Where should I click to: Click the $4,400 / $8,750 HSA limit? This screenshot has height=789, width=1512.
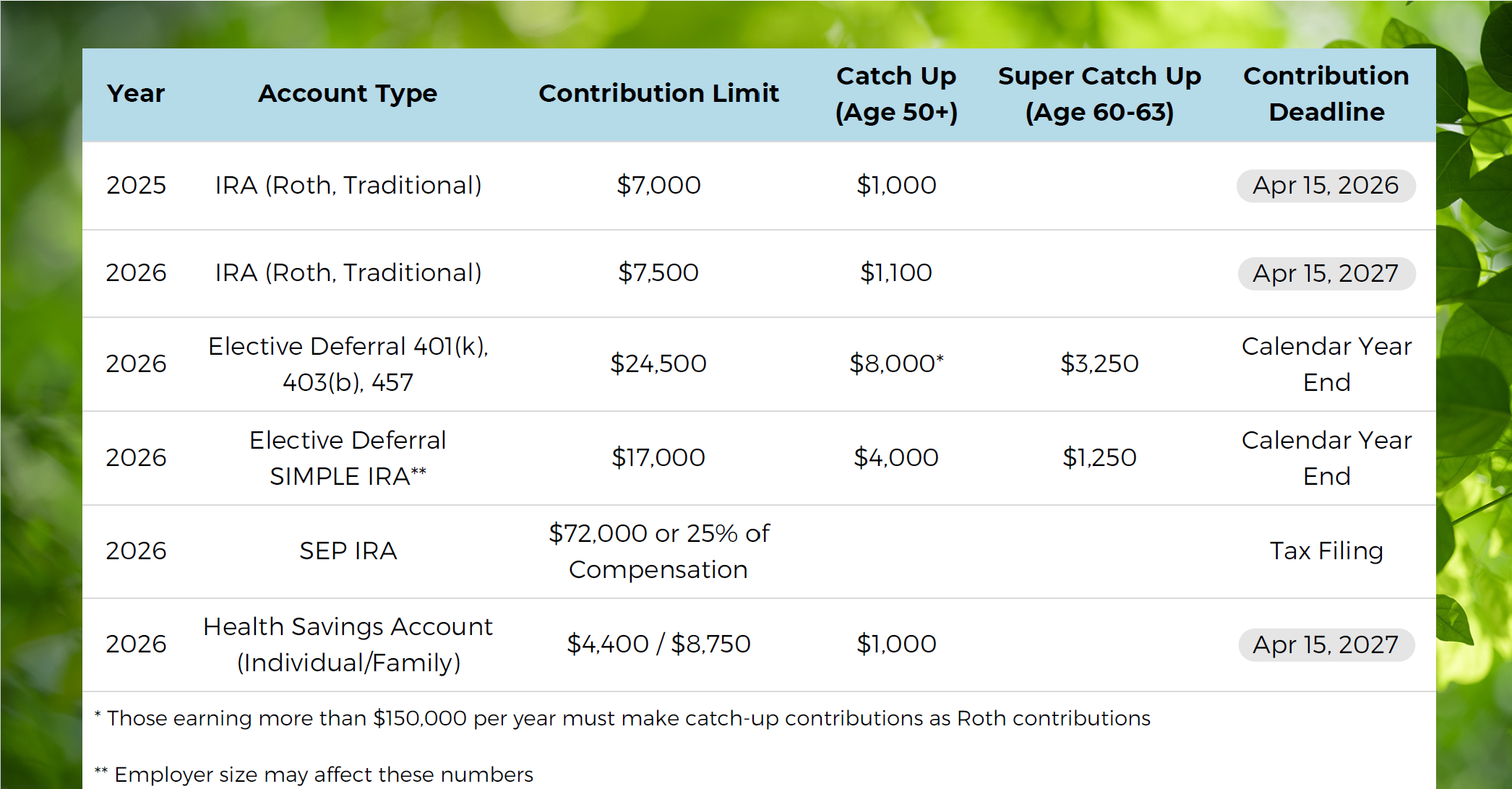click(658, 644)
